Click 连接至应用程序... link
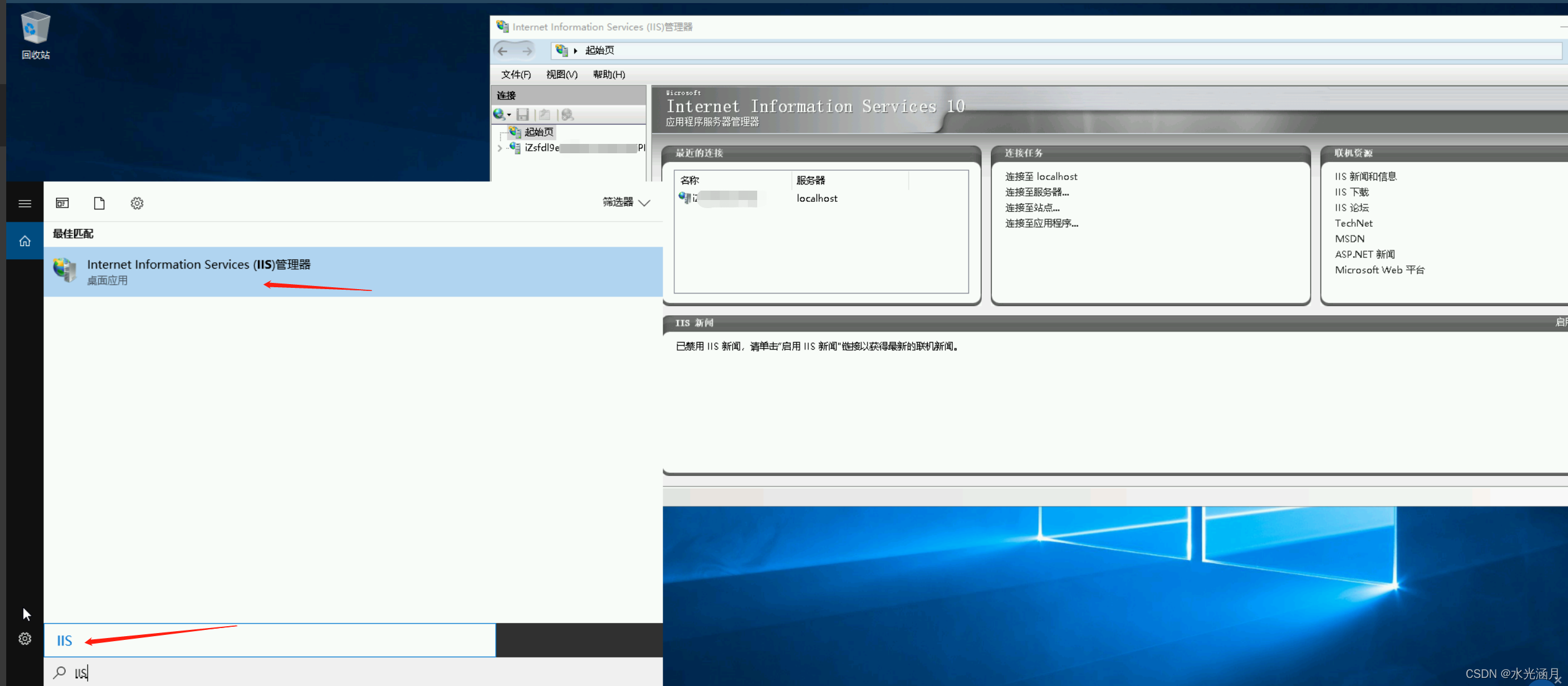Screen dimensions: 1568x686 coord(1041,223)
